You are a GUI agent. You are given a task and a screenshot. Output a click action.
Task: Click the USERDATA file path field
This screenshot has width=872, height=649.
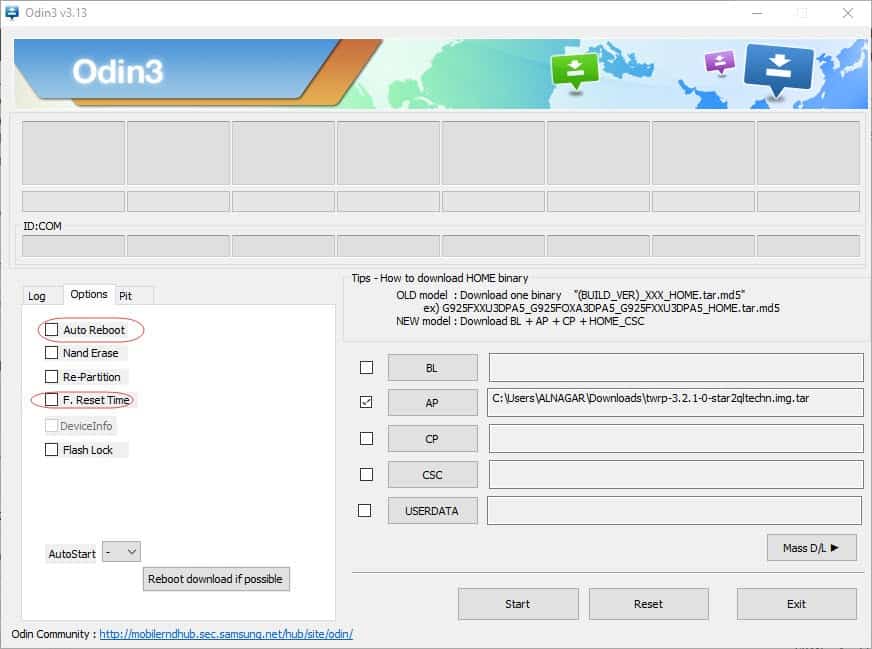click(675, 511)
